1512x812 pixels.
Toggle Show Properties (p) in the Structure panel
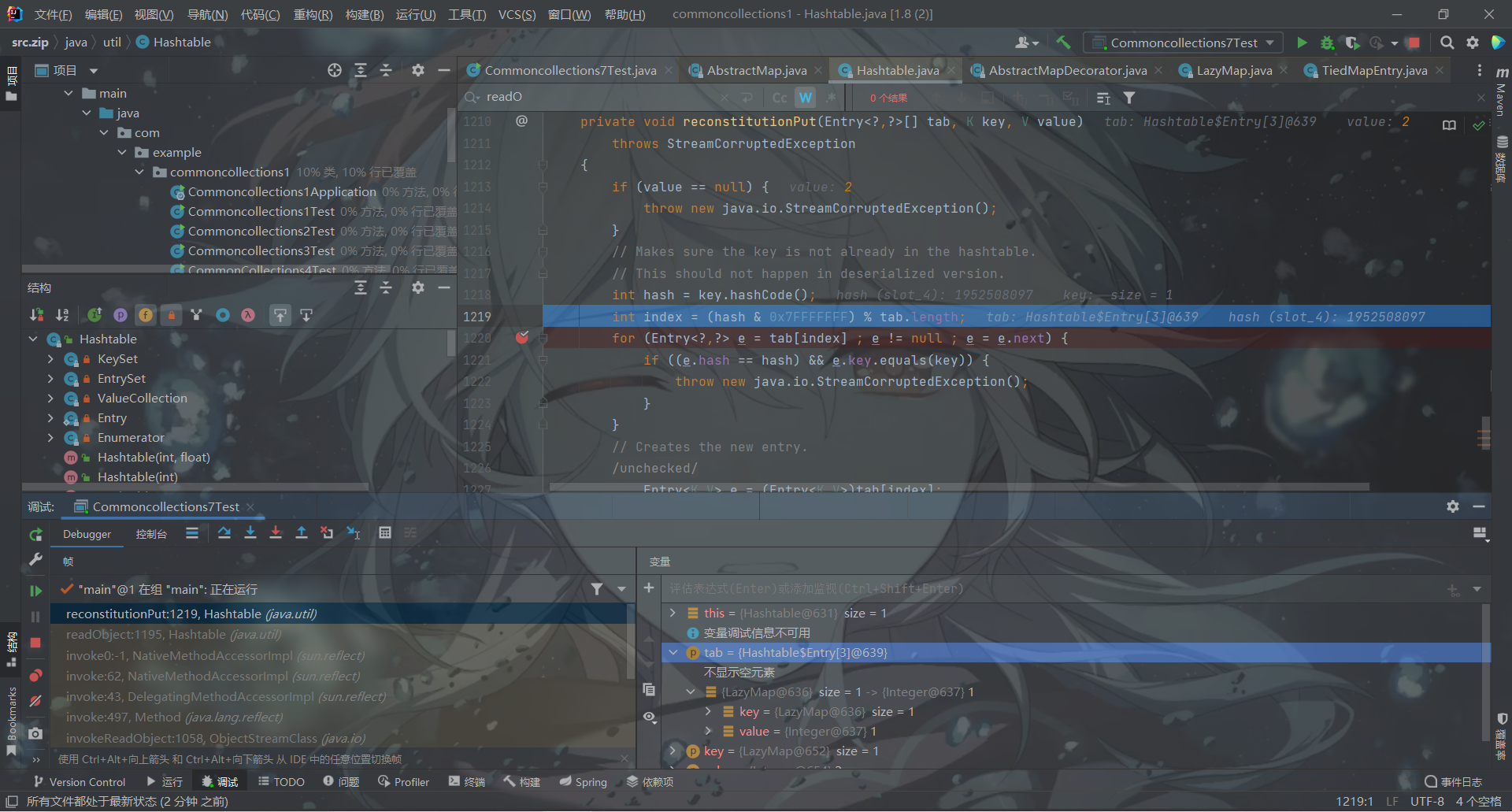(x=120, y=315)
